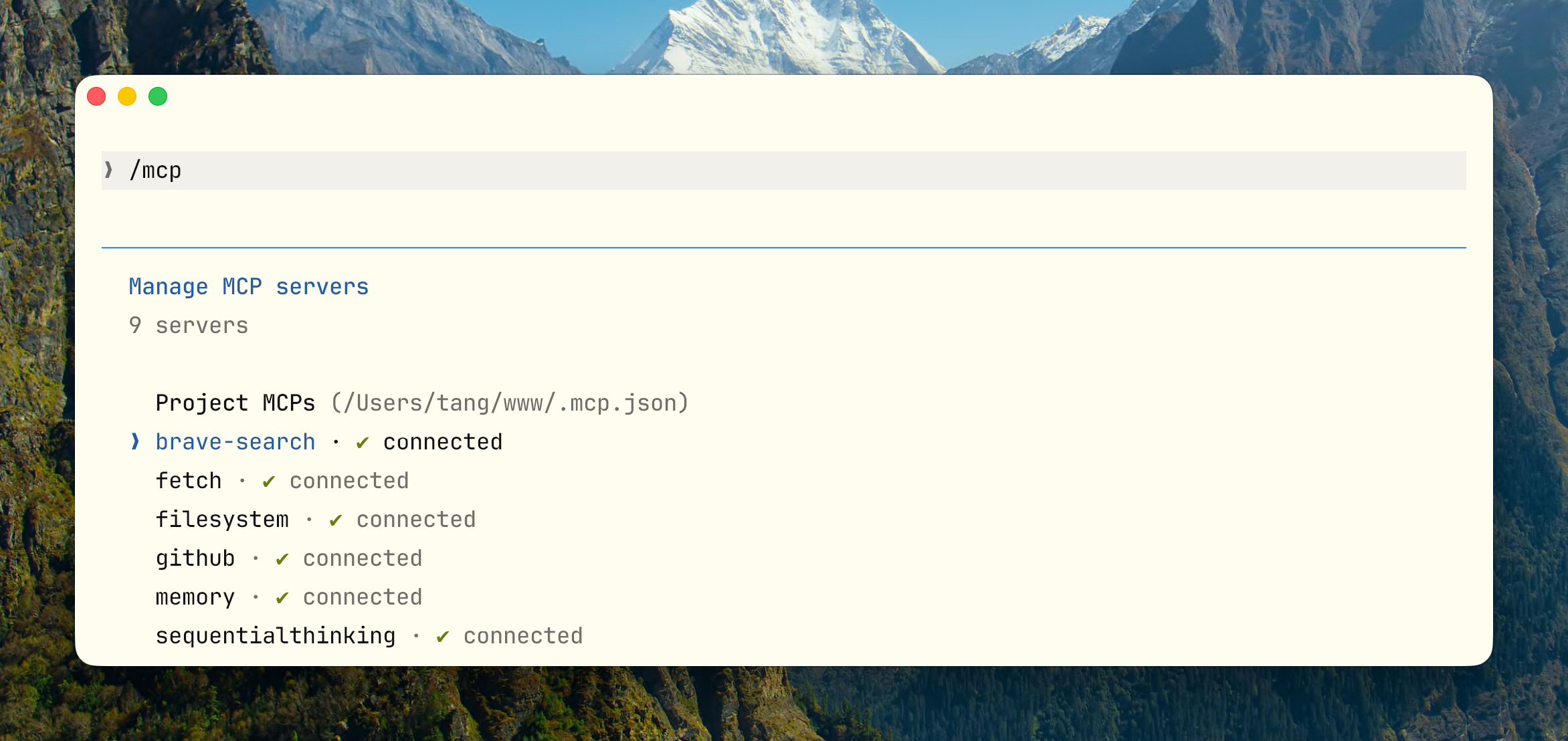Click the Project MCPs section header
This screenshot has height=741, width=1568.
click(235, 403)
